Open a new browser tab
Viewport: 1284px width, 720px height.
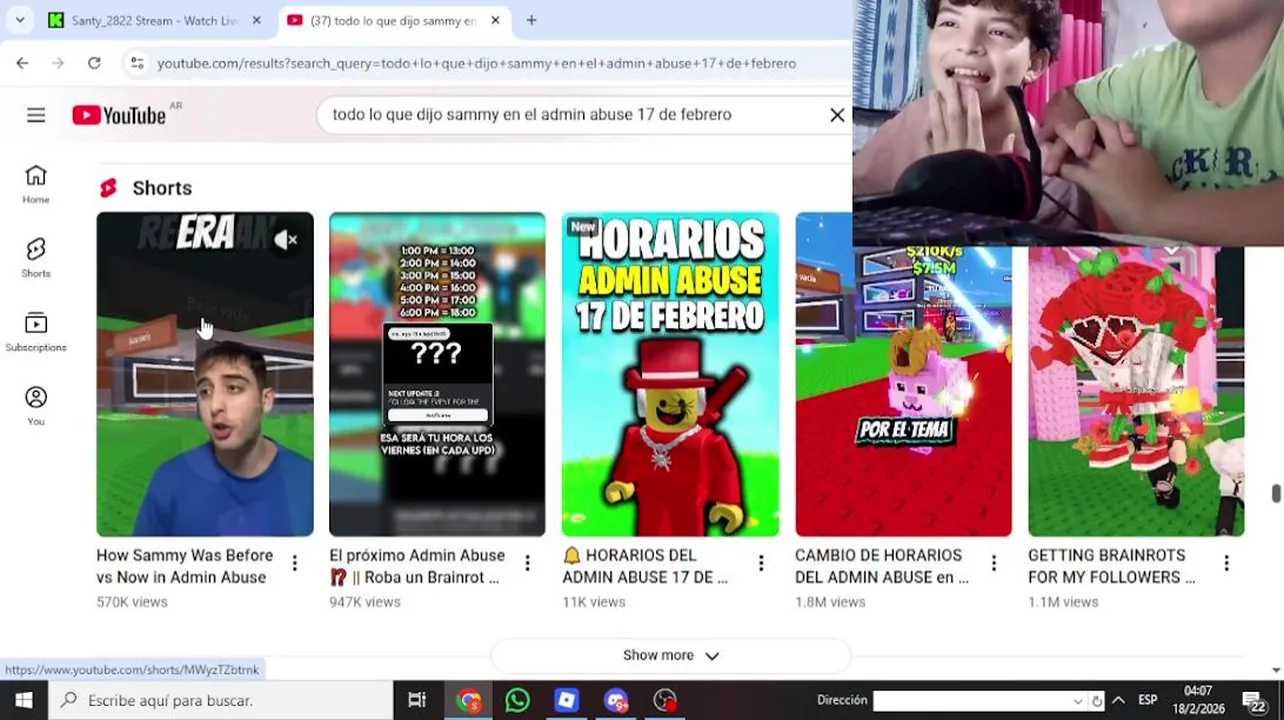531,20
